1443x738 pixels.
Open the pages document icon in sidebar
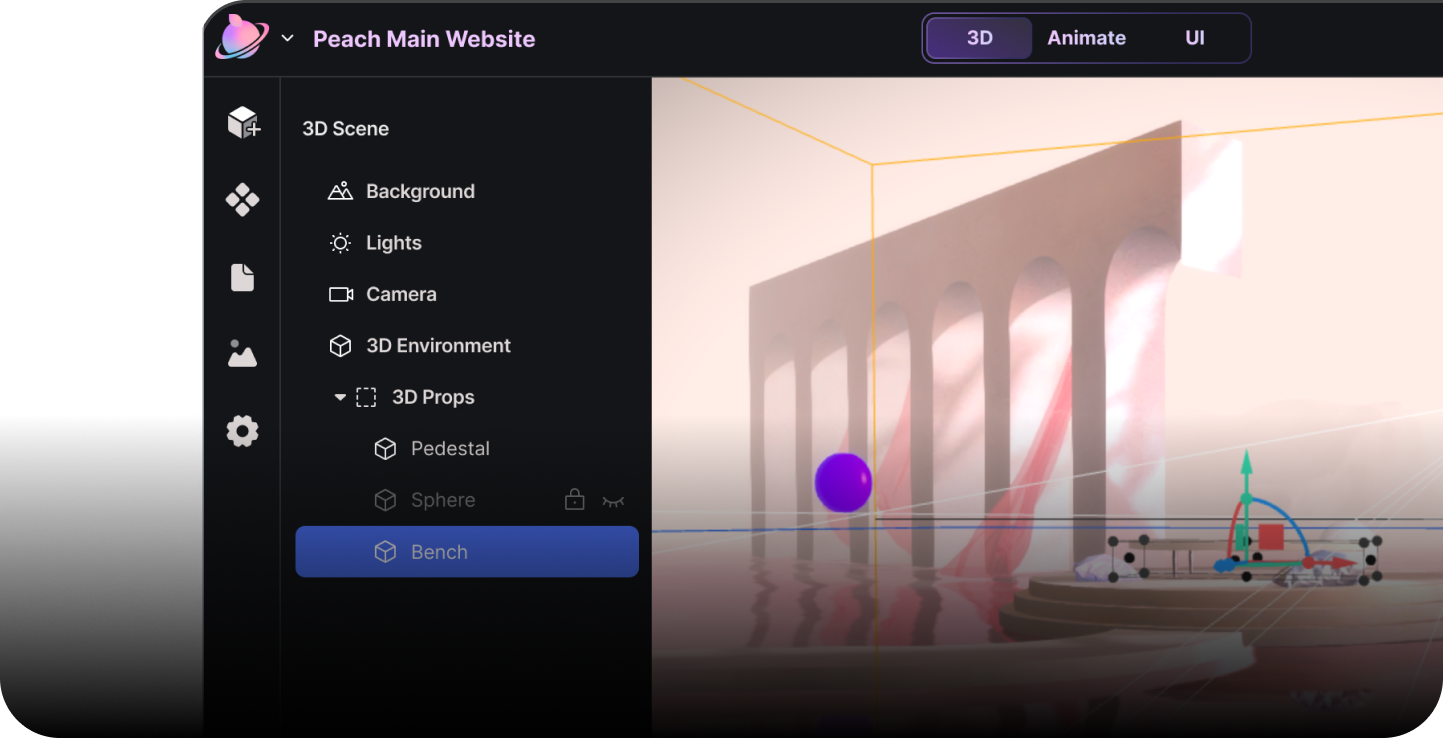pos(242,277)
